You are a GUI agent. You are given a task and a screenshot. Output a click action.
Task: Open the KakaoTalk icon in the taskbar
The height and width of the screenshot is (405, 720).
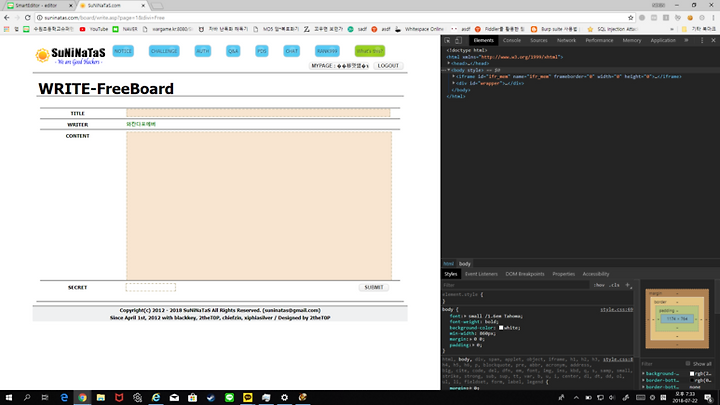point(248,398)
